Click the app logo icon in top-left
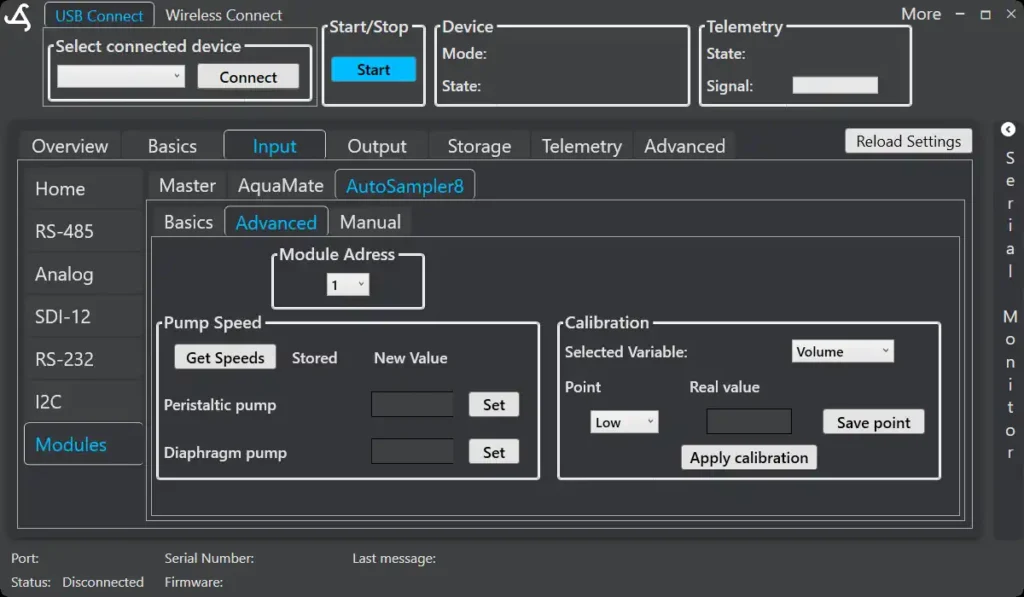This screenshot has height=597, width=1024. (x=18, y=18)
